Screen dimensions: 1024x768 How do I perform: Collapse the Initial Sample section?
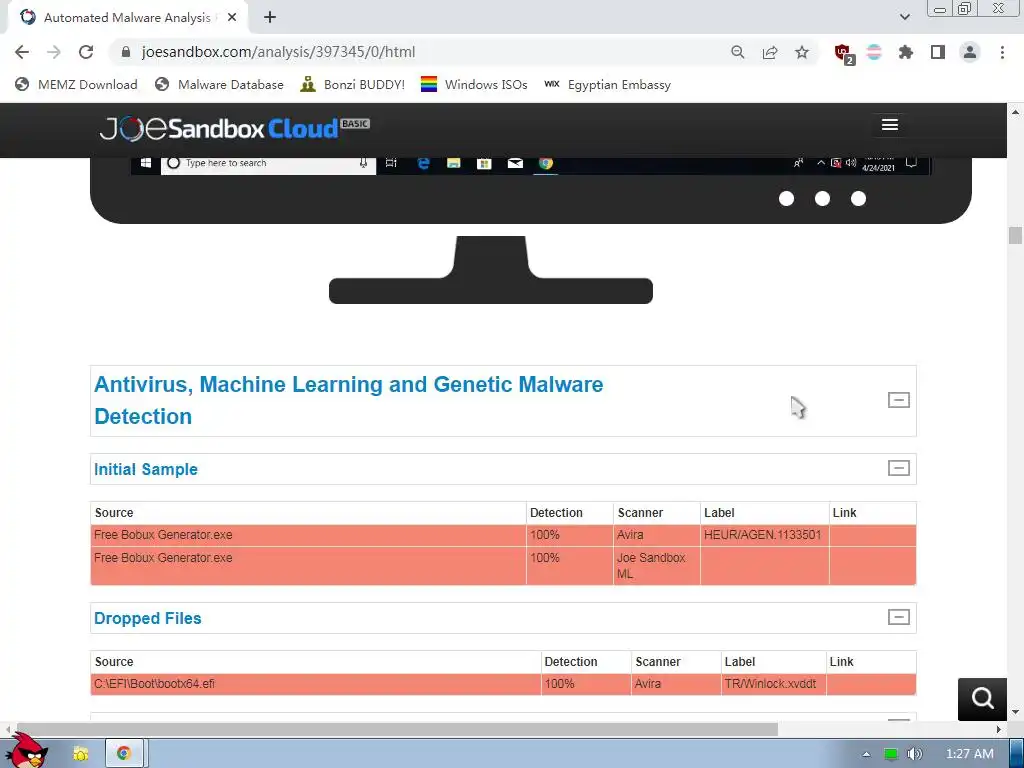pyautogui.click(x=899, y=468)
